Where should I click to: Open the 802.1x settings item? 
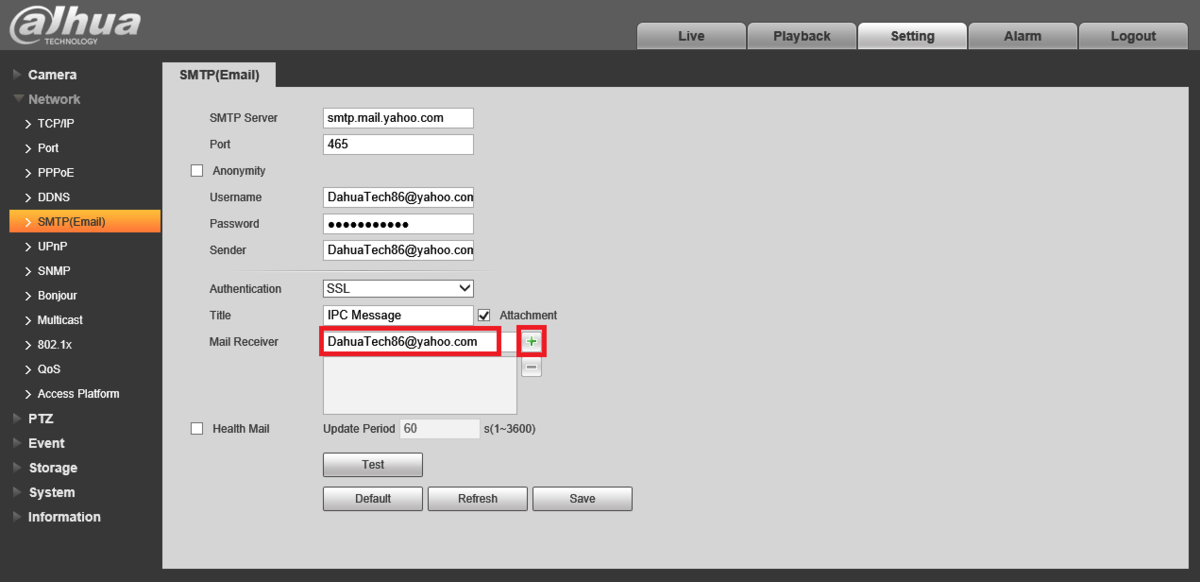click(x=55, y=345)
